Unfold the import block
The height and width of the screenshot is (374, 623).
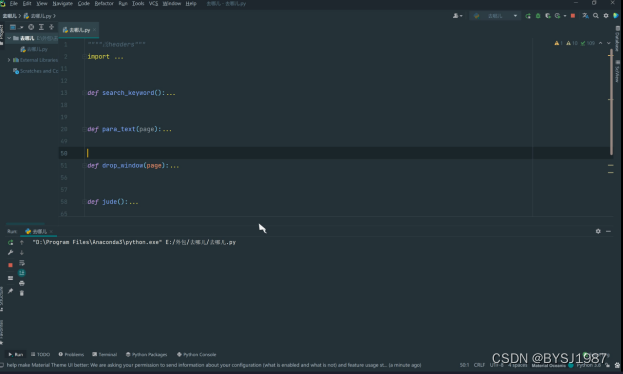pyautogui.click(x=84, y=57)
